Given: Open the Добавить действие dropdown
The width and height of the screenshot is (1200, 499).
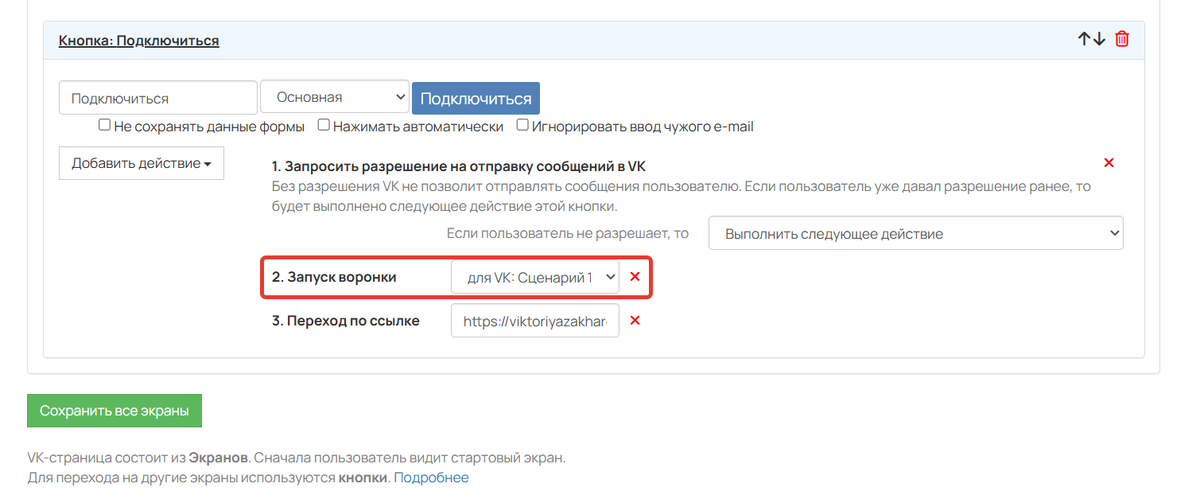Looking at the screenshot, I should pyautogui.click(x=141, y=163).
